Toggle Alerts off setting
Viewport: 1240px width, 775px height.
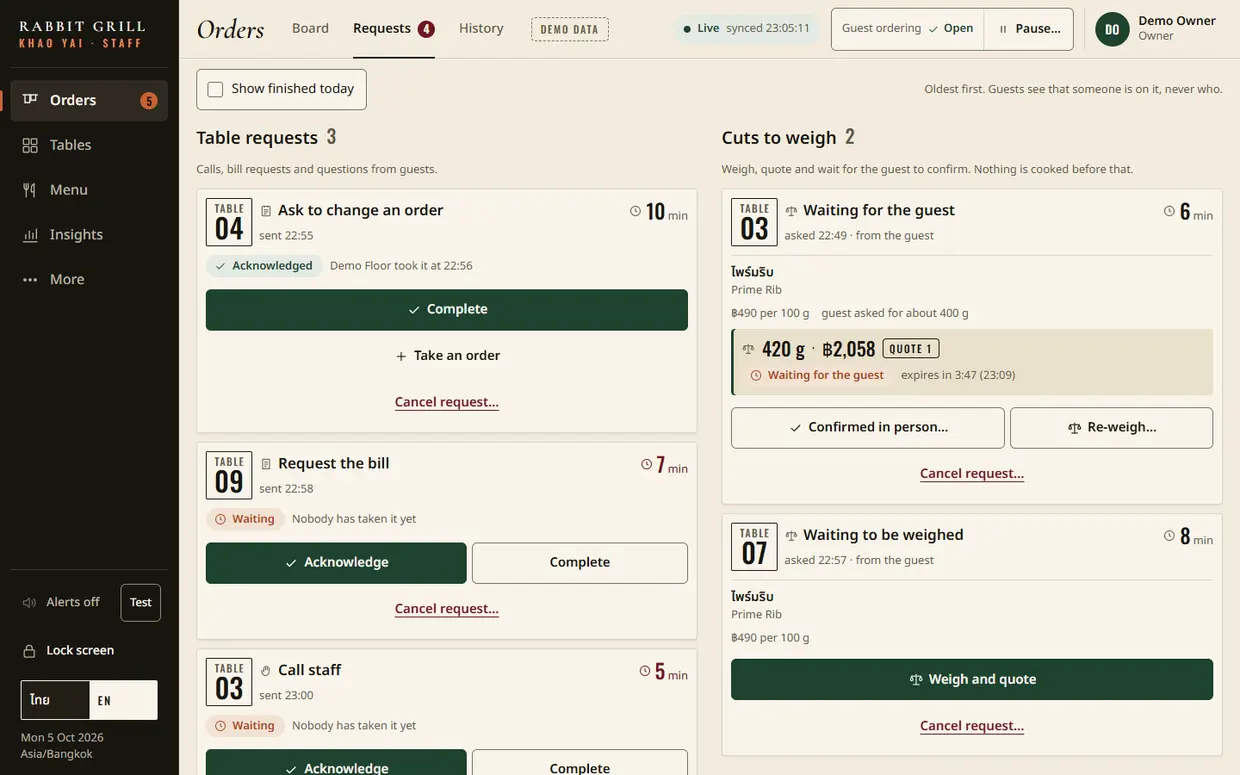61,602
